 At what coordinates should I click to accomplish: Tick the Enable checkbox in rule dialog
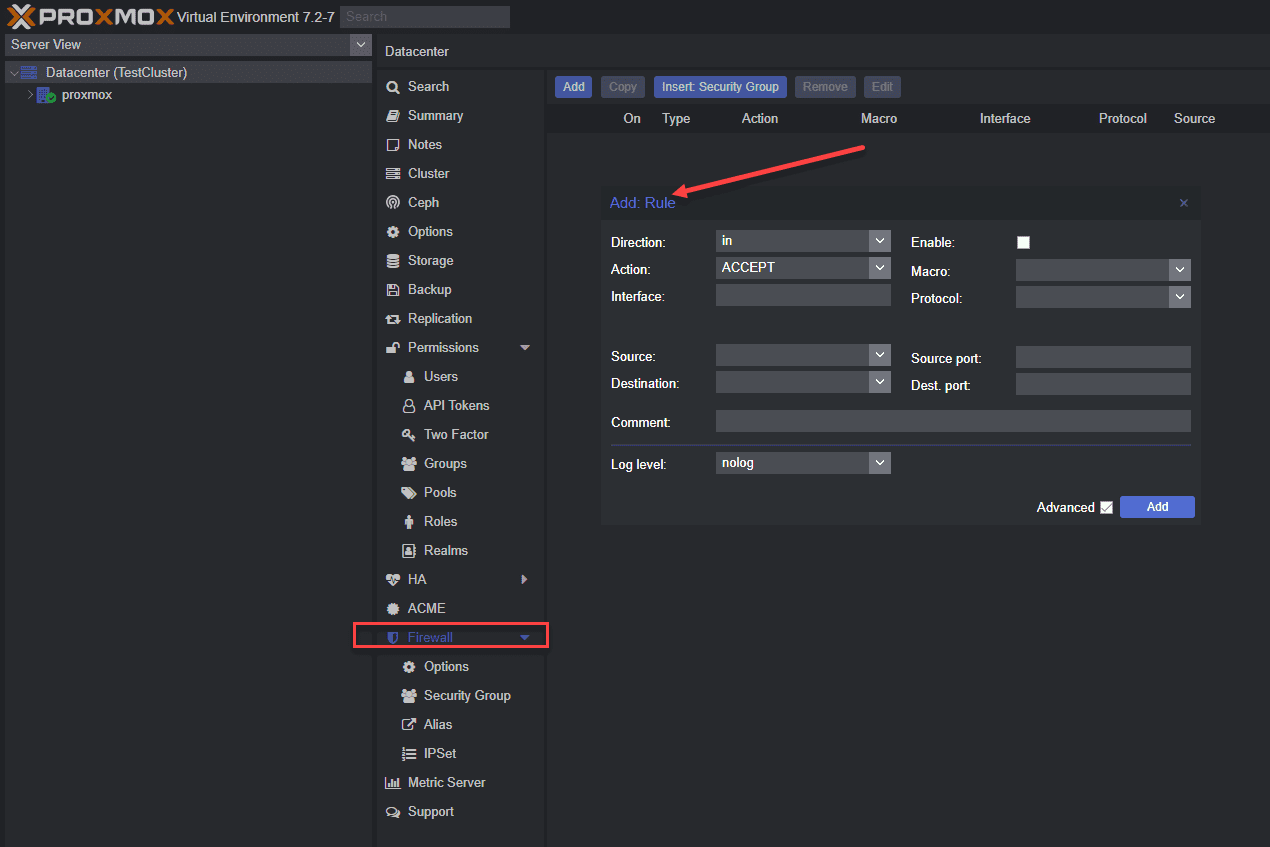[1023, 242]
